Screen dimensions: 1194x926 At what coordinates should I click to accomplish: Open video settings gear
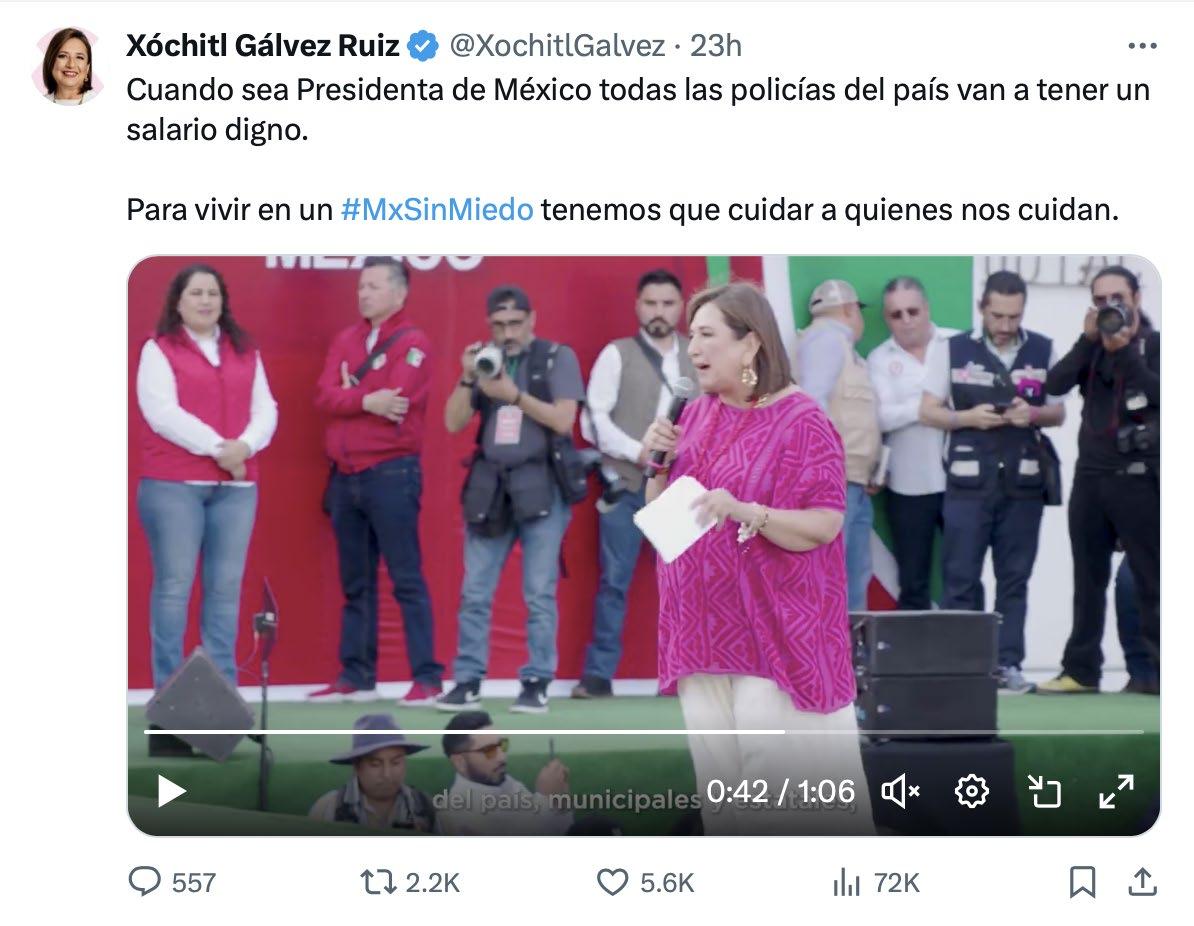click(x=972, y=792)
